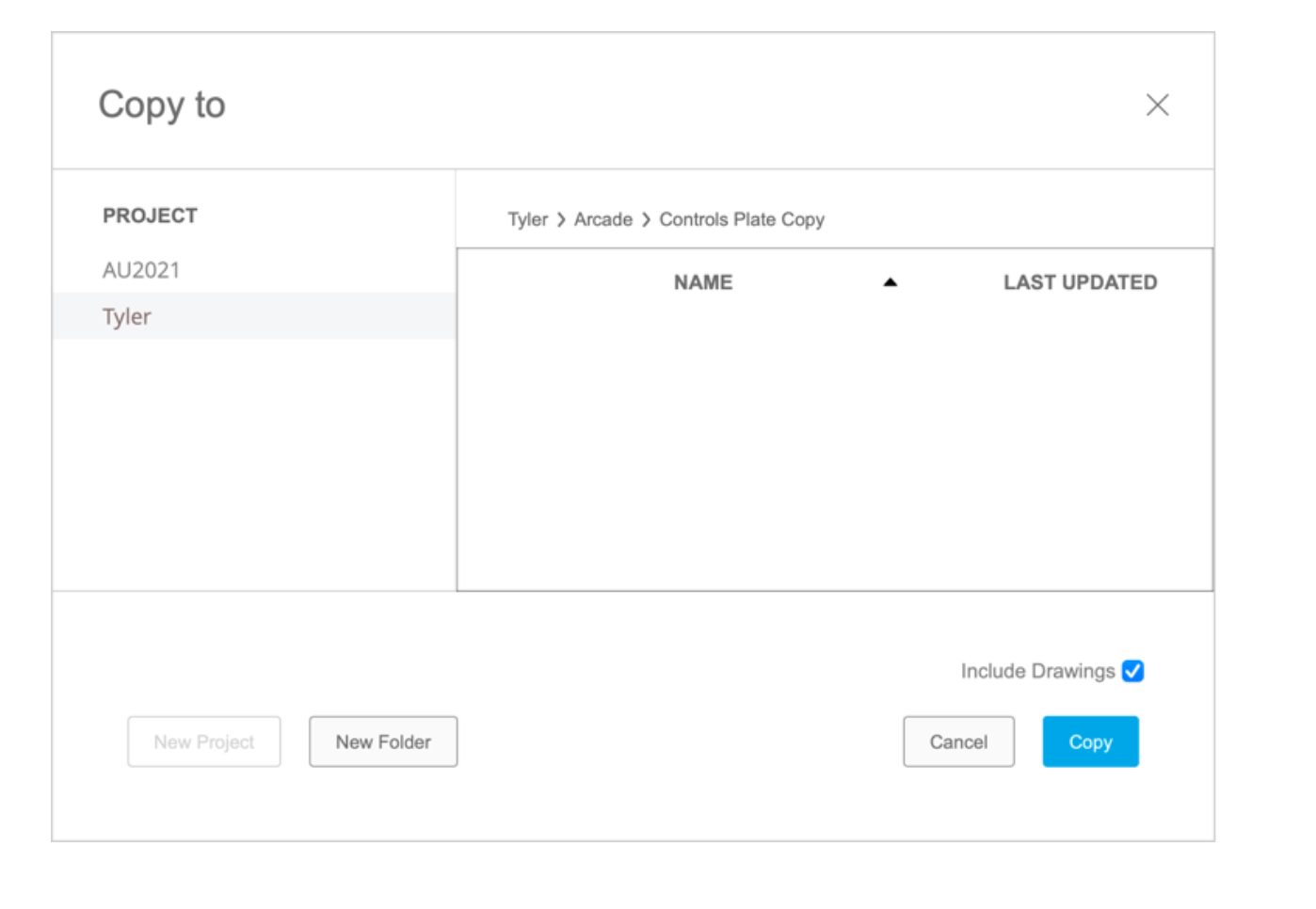Image resolution: width=1316 pixels, height=909 pixels.
Task: Select the AU2021 project
Action: [x=141, y=270]
